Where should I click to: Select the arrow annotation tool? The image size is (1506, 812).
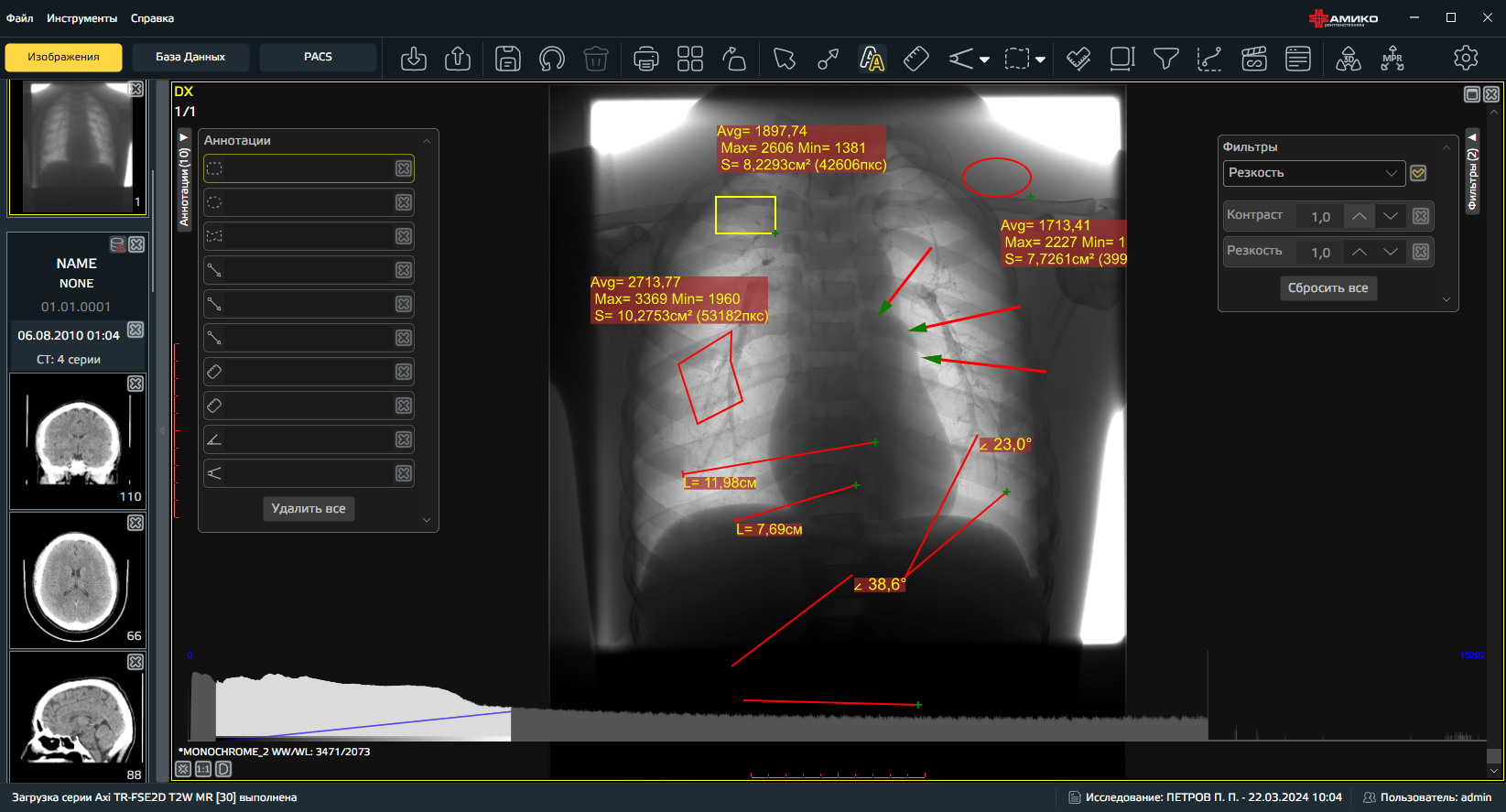coord(829,59)
